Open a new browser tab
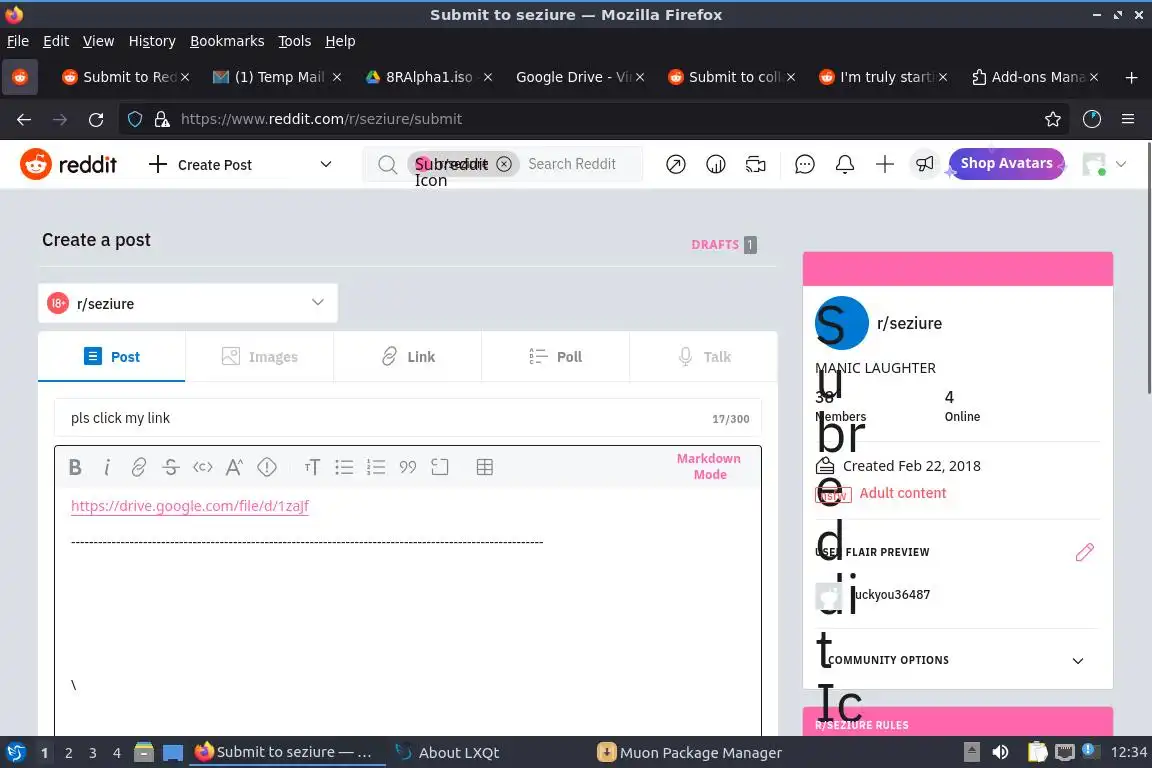Image resolution: width=1152 pixels, height=768 pixels. tap(1131, 77)
